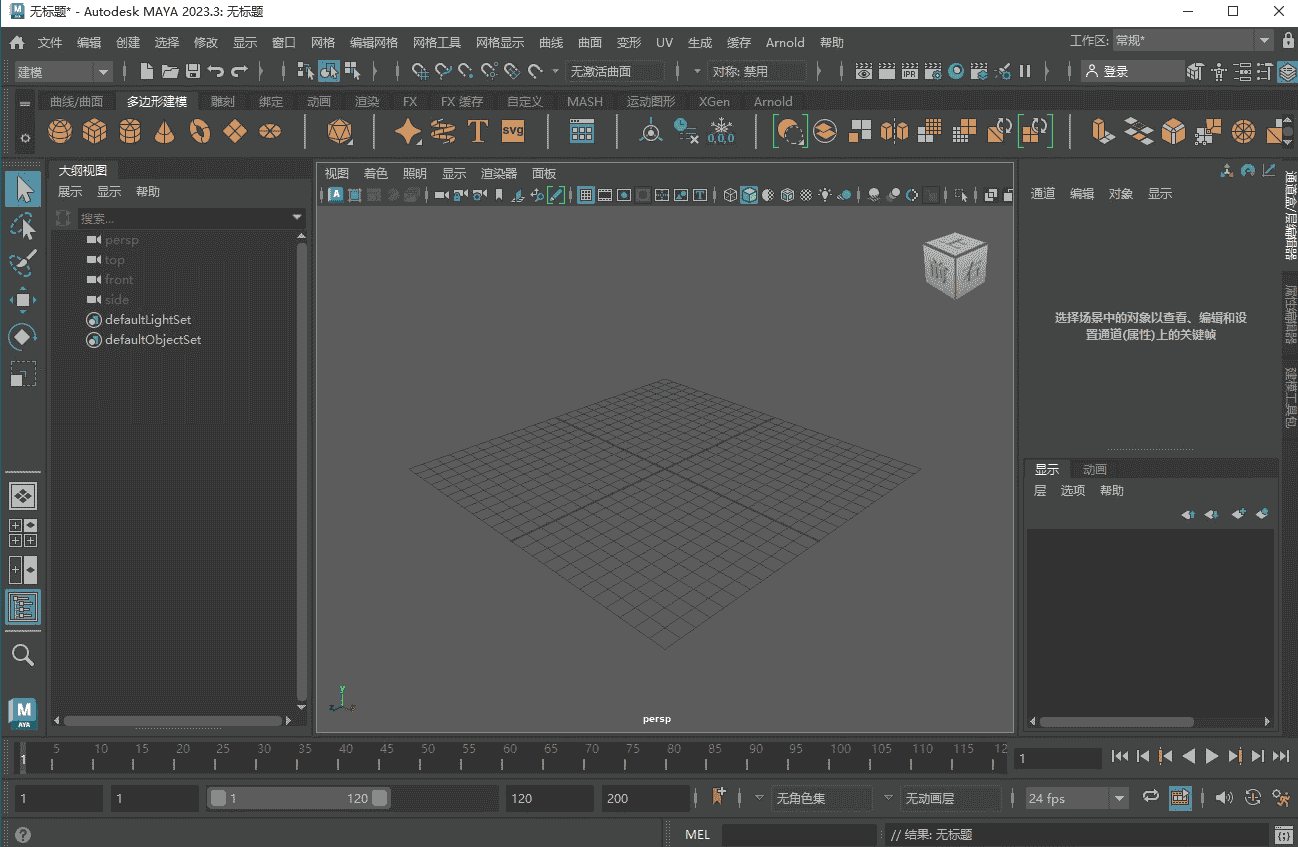Toggle select by component type mode
This screenshot has width=1298, height=847.
[x=352, y=71]
